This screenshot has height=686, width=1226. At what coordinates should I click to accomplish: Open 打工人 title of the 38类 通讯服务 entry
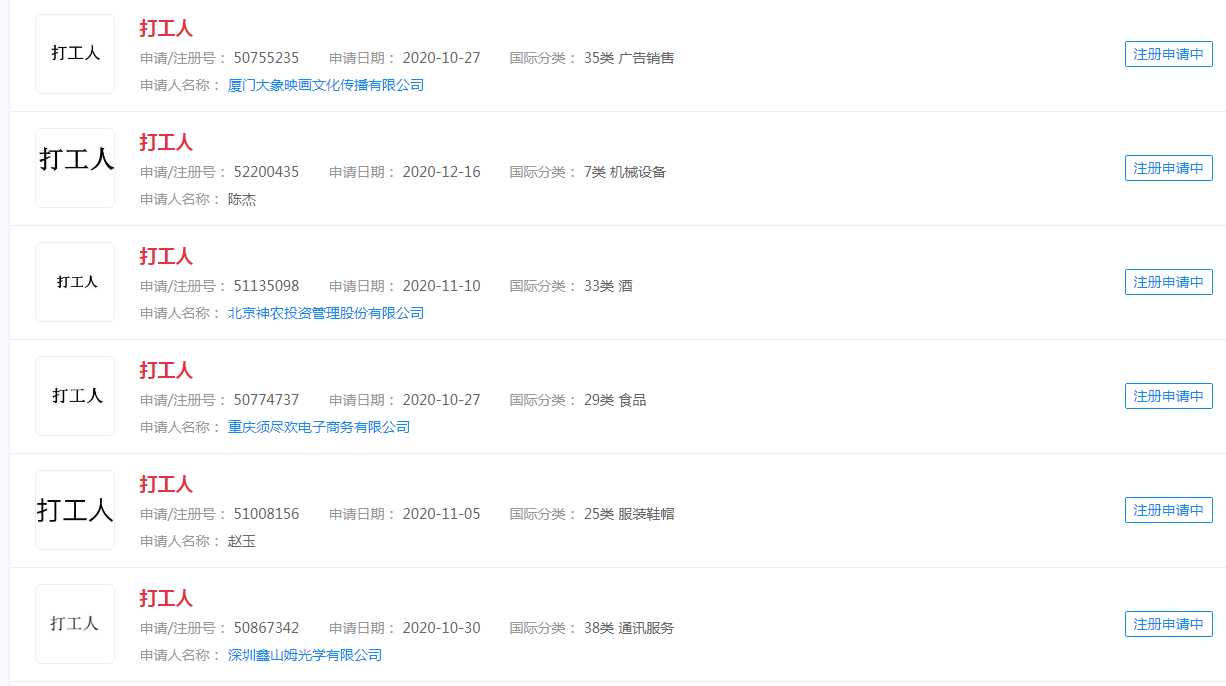pos(166,598)
